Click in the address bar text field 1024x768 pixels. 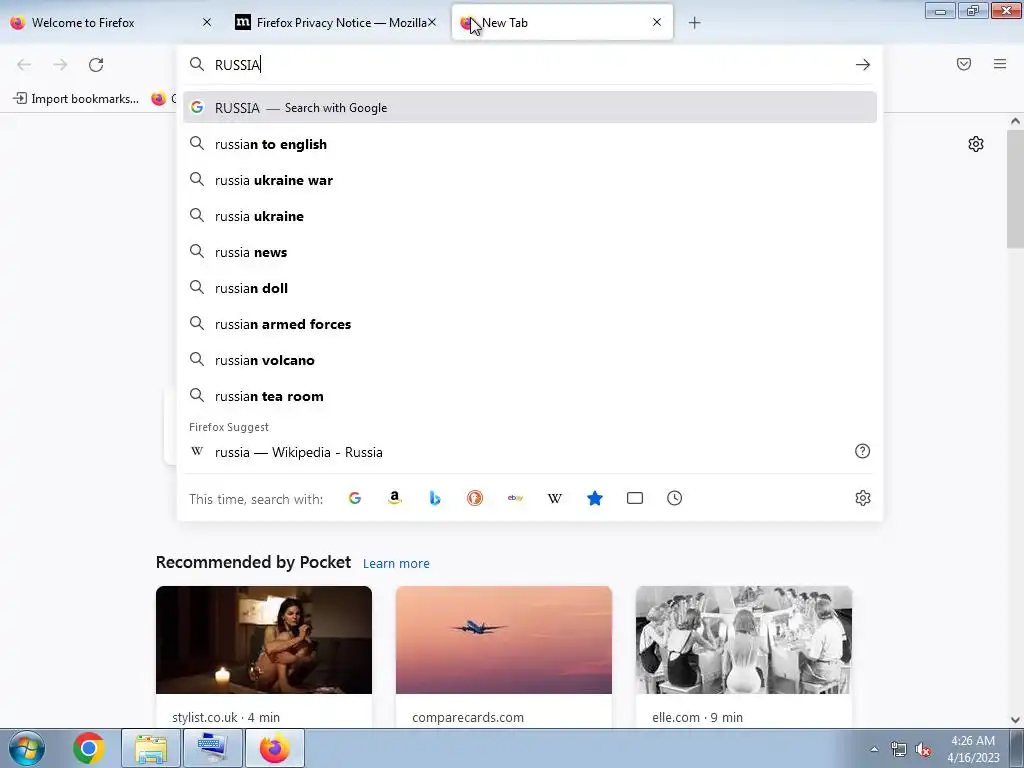pos(529,65)
